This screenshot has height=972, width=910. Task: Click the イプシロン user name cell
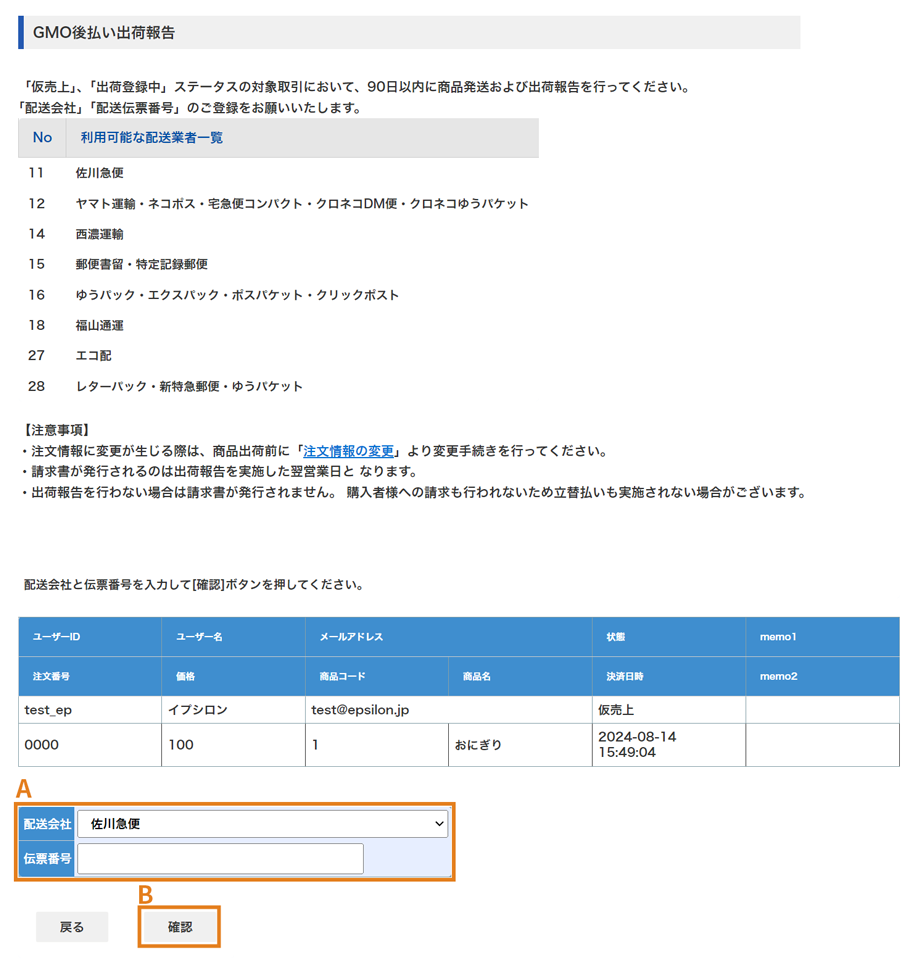[x=233, y=710]
